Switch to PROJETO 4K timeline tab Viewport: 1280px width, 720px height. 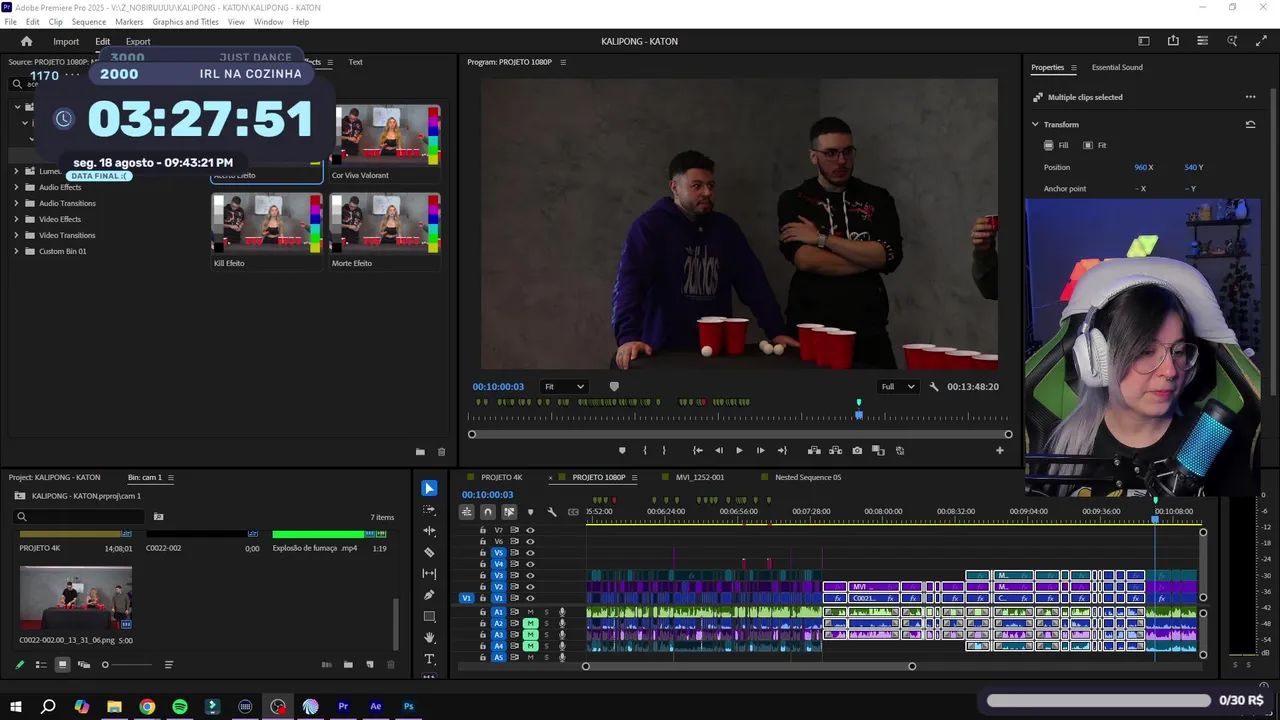click(x=501, y=477)
